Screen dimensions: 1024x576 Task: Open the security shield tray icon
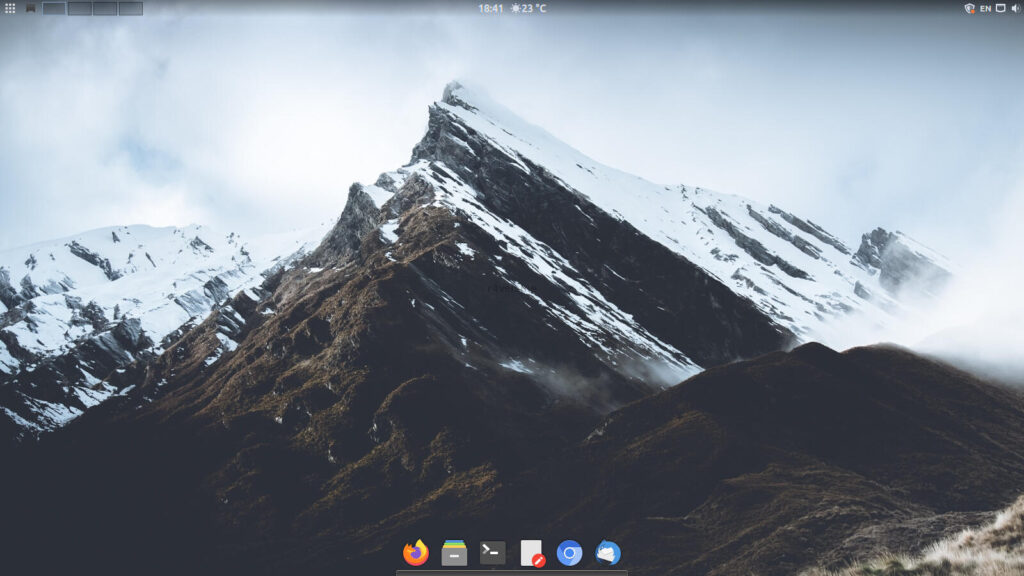(x=968, y=8)
